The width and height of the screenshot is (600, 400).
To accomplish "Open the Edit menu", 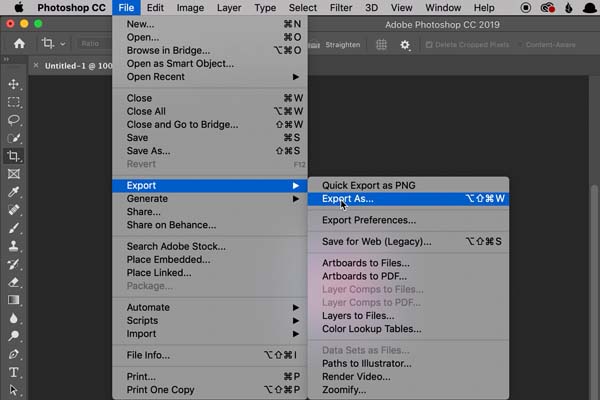I will (155, 8).
